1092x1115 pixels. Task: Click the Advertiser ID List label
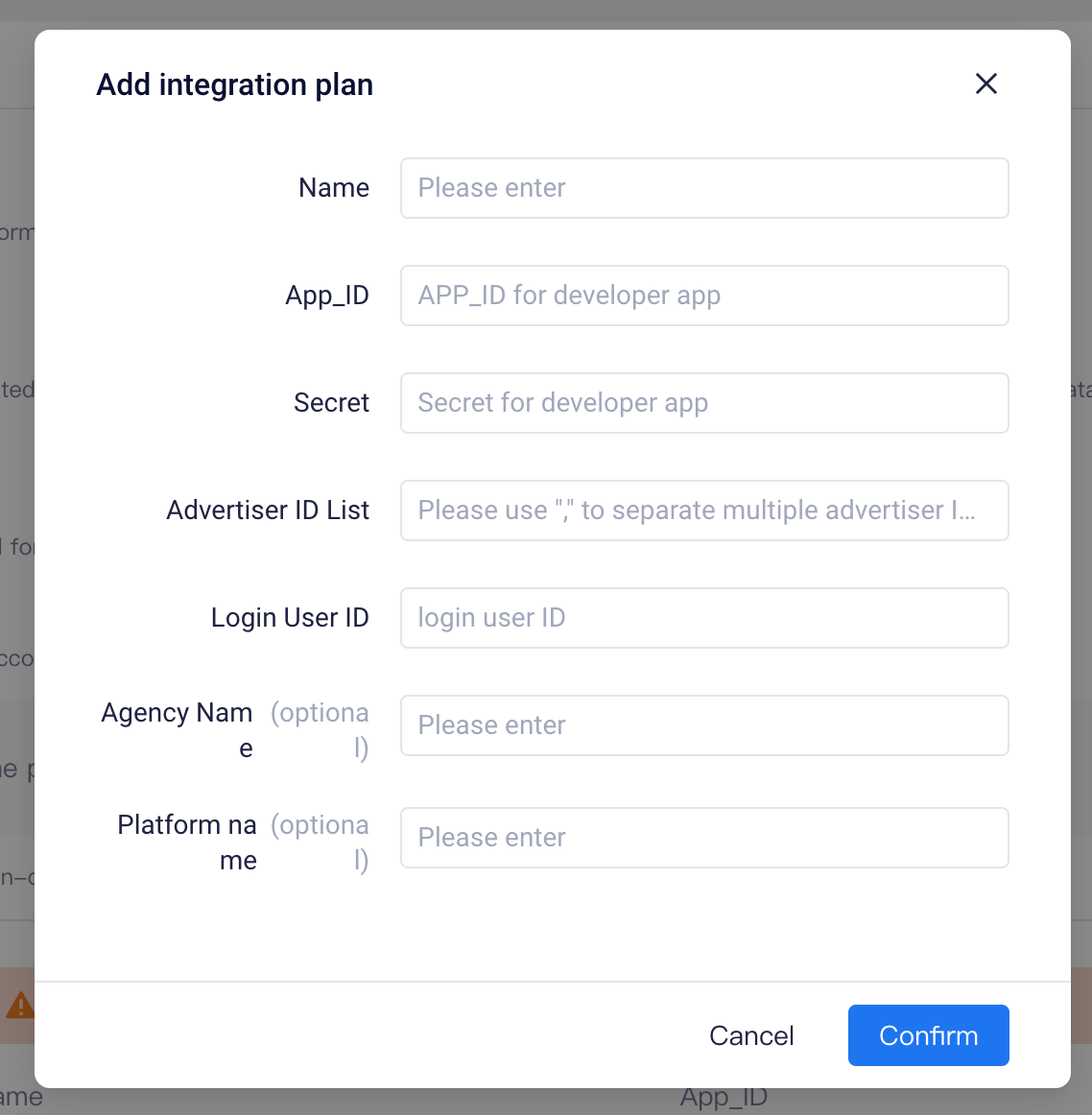coord(268,510)
